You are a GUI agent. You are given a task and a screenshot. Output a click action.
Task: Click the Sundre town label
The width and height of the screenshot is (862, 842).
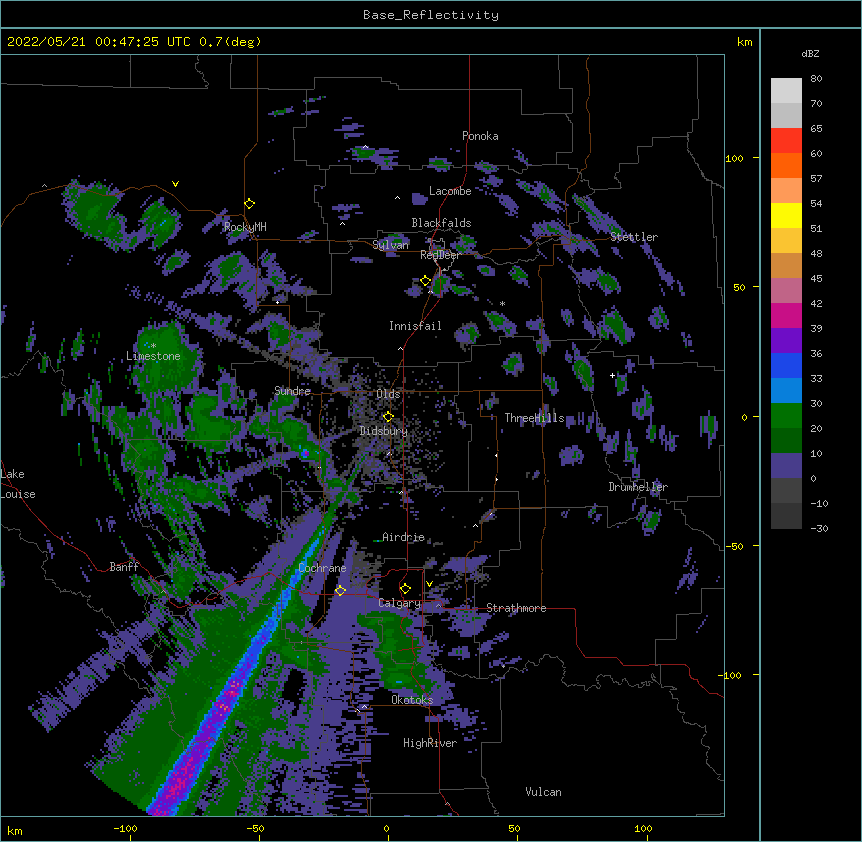(292, 391)
